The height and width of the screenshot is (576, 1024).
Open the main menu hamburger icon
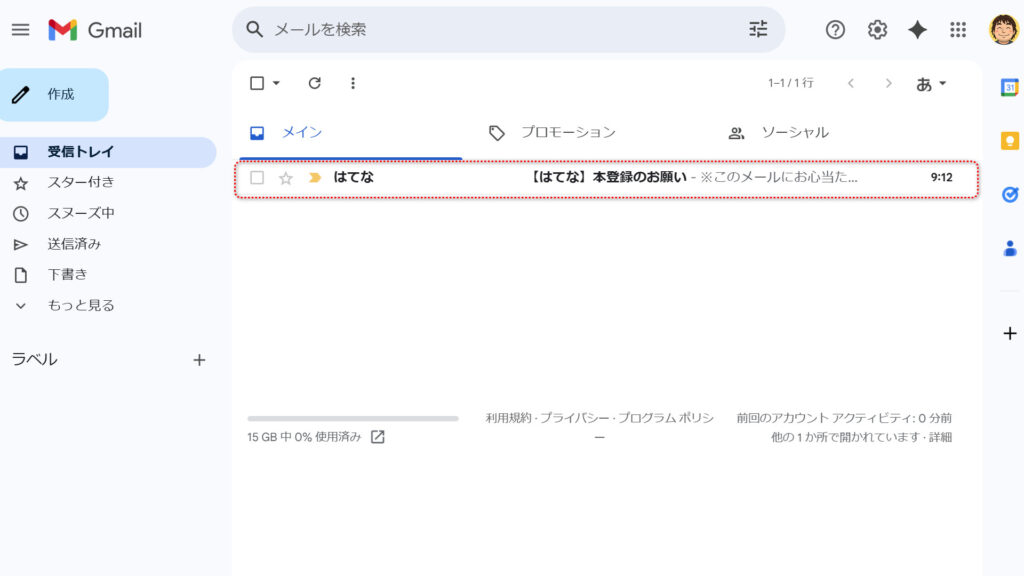20,30
